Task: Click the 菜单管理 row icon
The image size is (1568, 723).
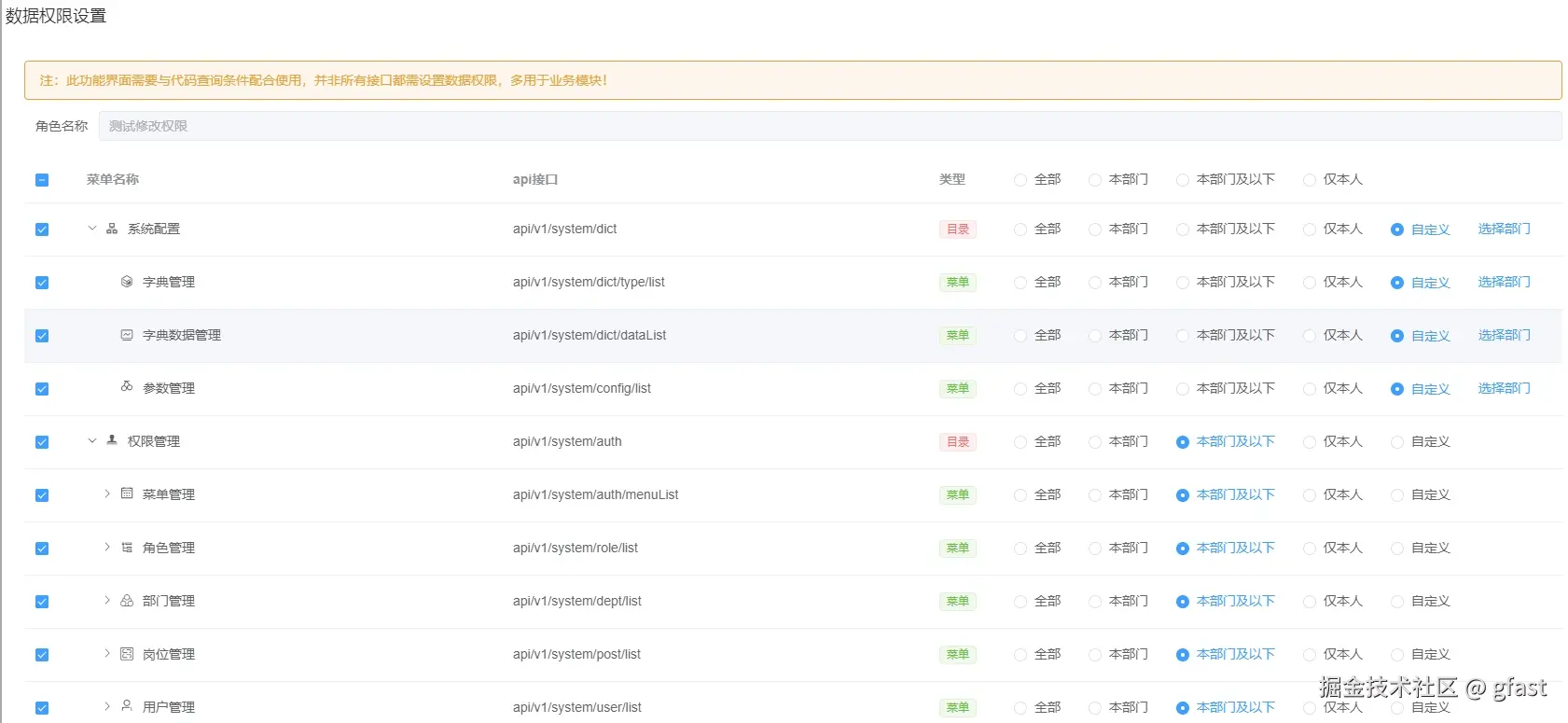Action: [x=127, y=494]
